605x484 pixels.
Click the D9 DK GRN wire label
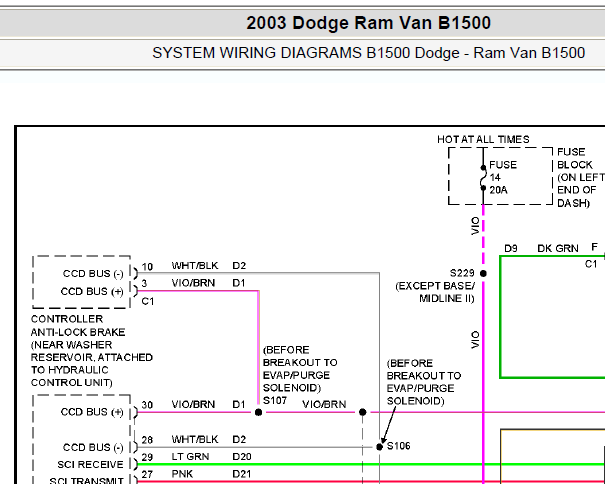point(541,248)
